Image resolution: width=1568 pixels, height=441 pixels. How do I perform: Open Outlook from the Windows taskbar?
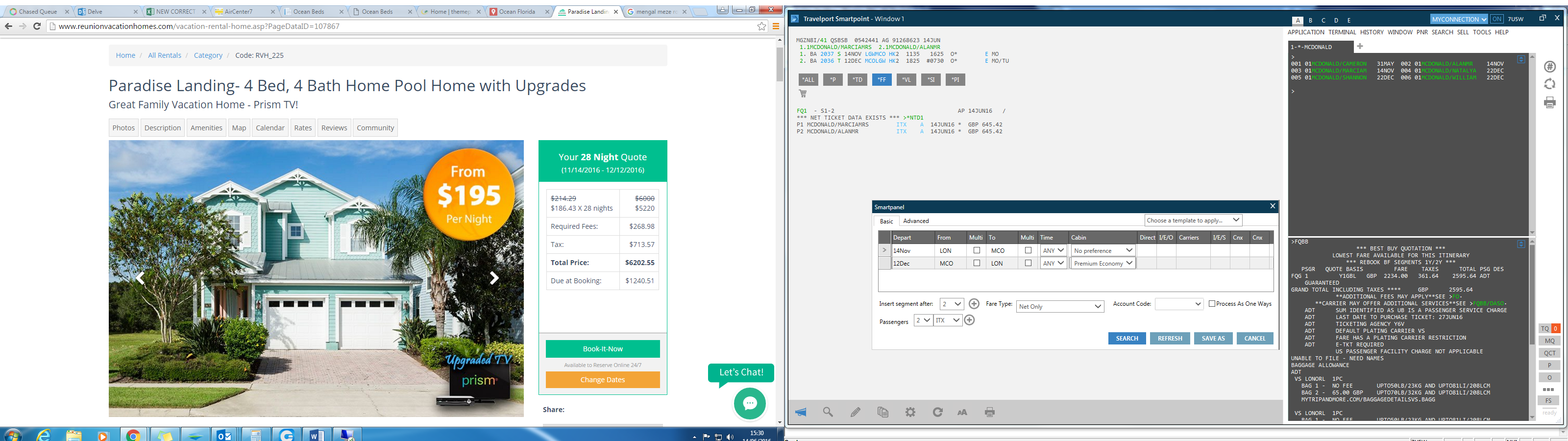pos(224,435)
